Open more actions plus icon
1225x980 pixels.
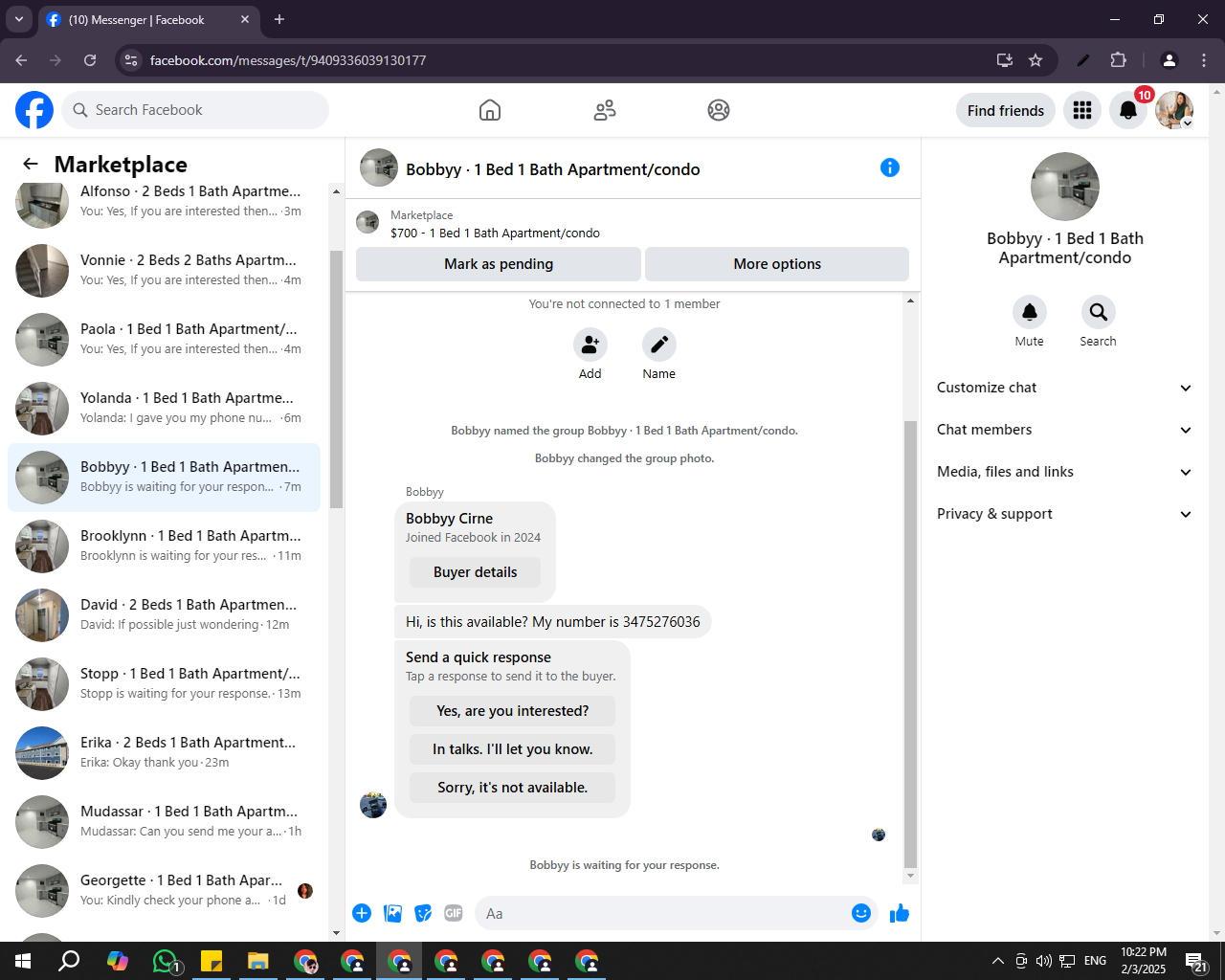coord(362,913)
